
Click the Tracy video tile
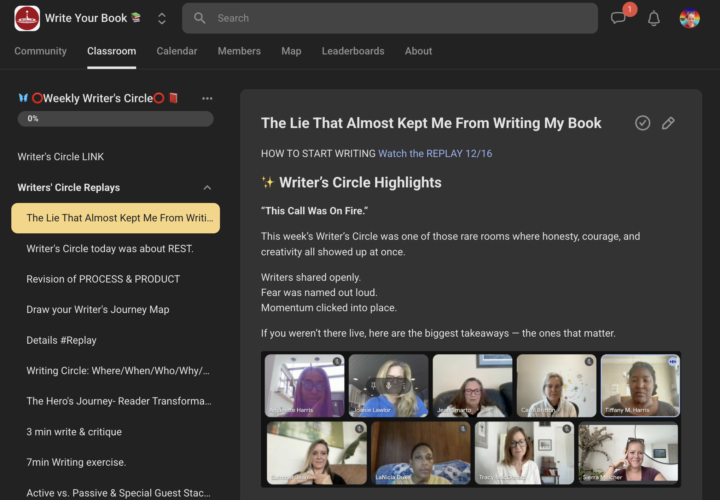pos(524,453)
